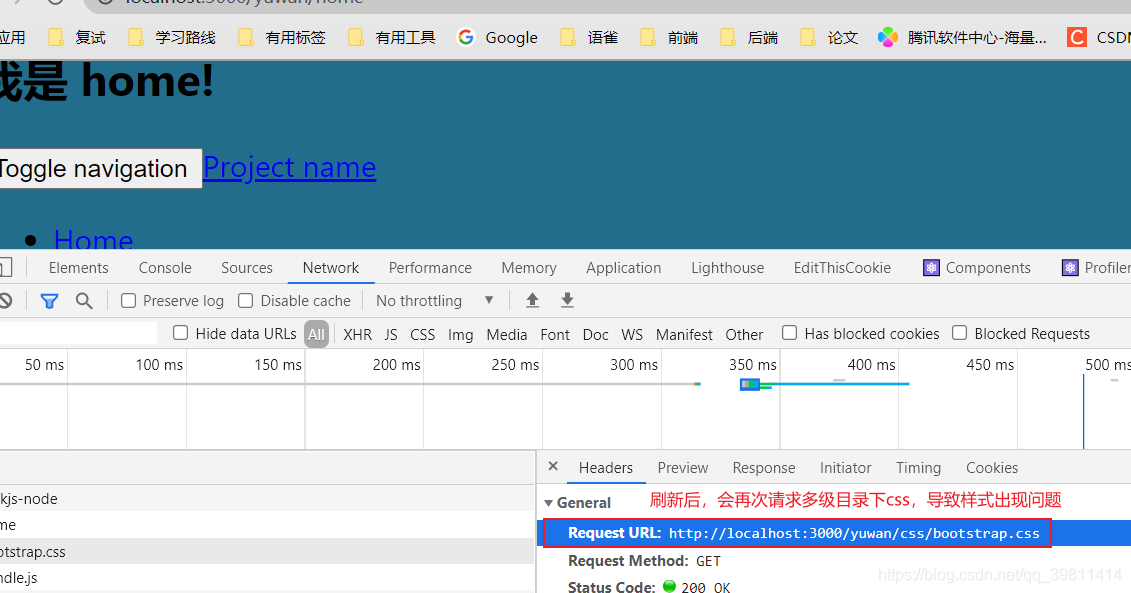
Task: Filter requests by WS
Action: click(x=632, y=334)
